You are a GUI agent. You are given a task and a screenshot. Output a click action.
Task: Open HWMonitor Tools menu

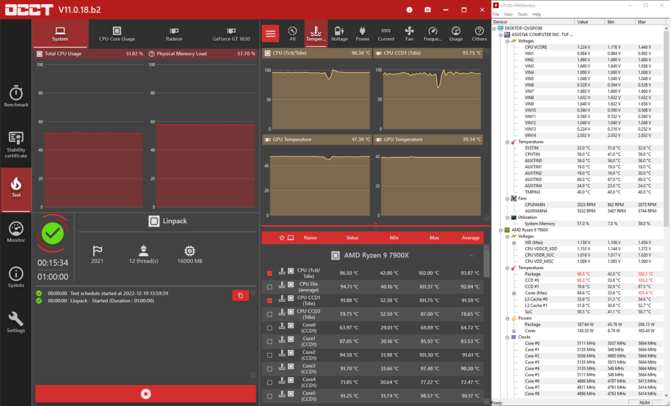click(522, 14)
